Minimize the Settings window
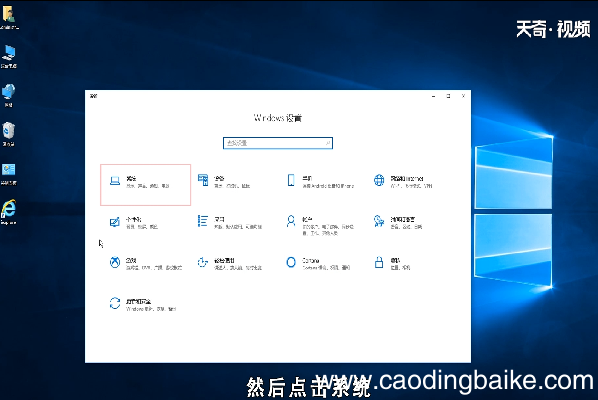 pos(433,96)
